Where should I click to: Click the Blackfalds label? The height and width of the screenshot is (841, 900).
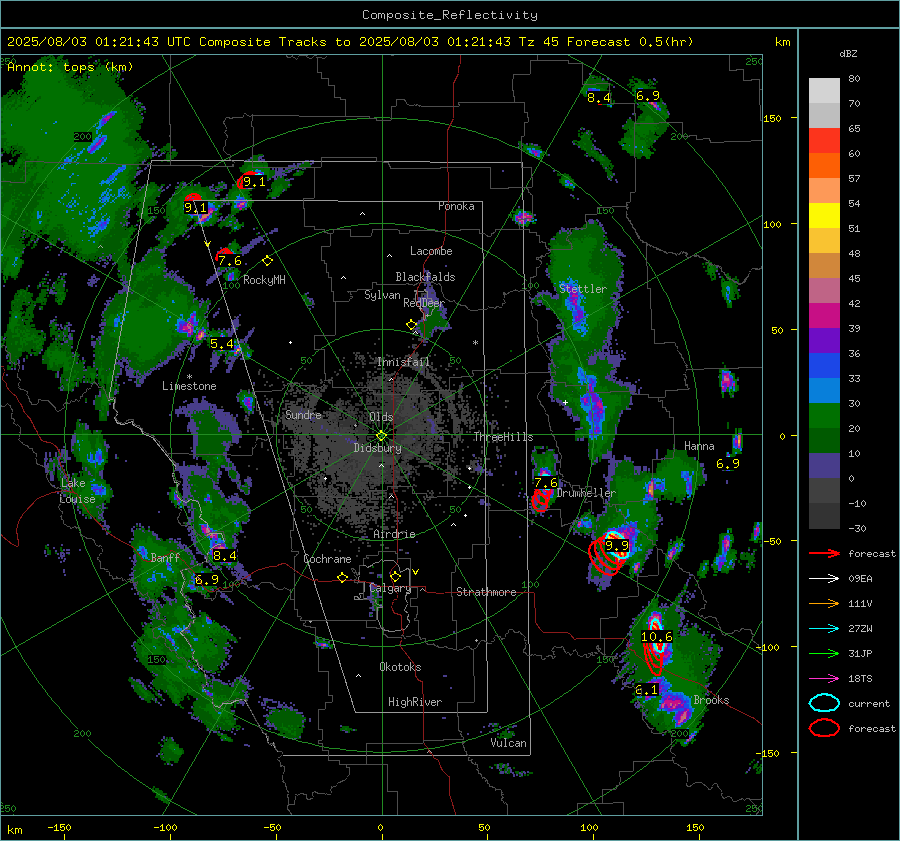point(425,277)
